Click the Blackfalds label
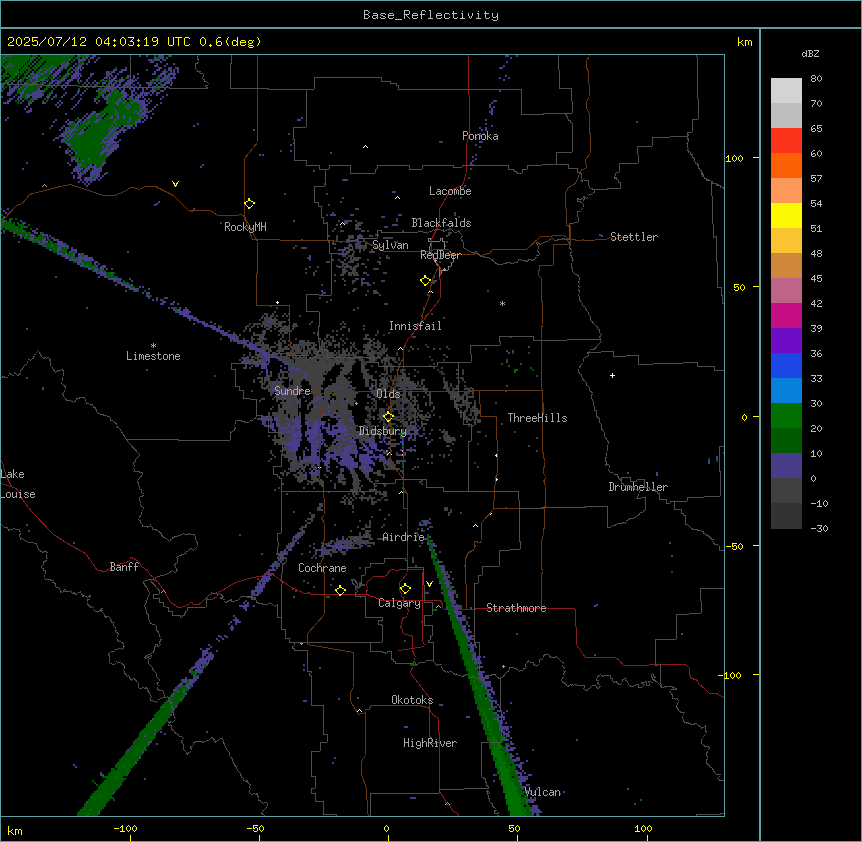 441,223
